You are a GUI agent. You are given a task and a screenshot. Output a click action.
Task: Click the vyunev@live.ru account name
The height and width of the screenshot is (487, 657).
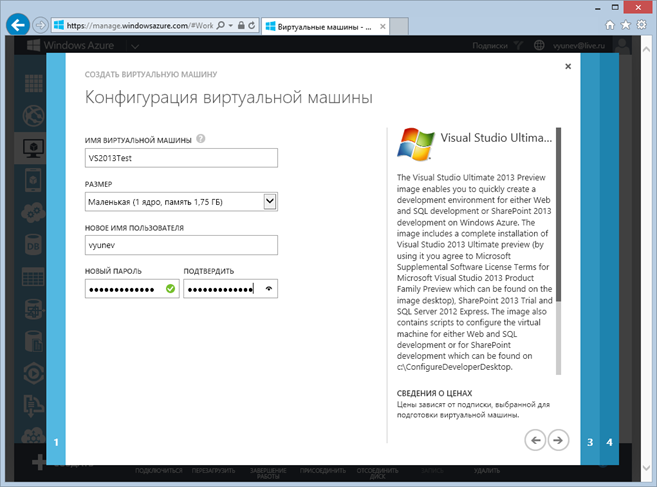pos(579,46)
